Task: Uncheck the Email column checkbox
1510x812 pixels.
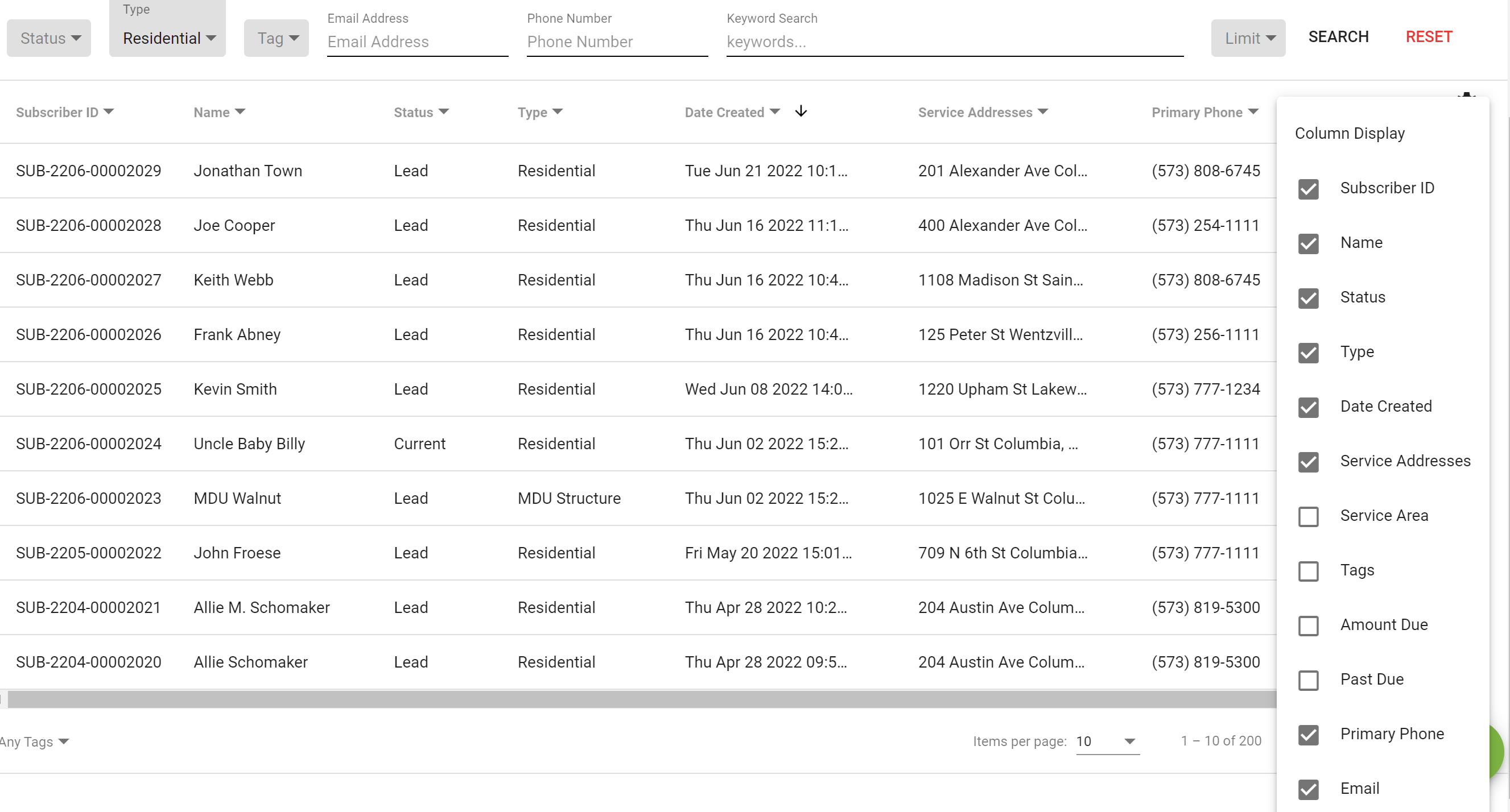Action: click(1309, 789)
